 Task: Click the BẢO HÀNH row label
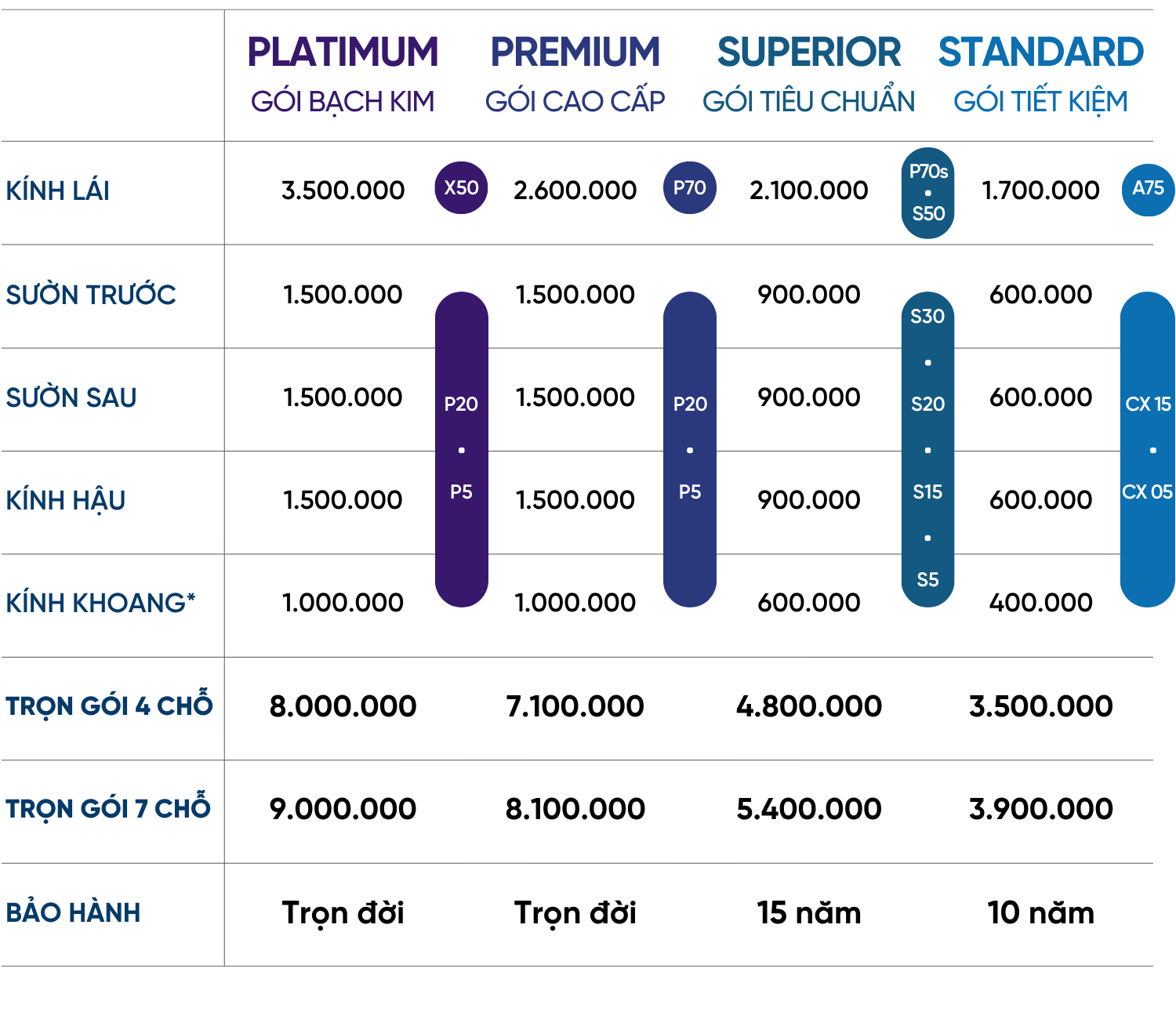pyautogui.click(x=73, y=912)
